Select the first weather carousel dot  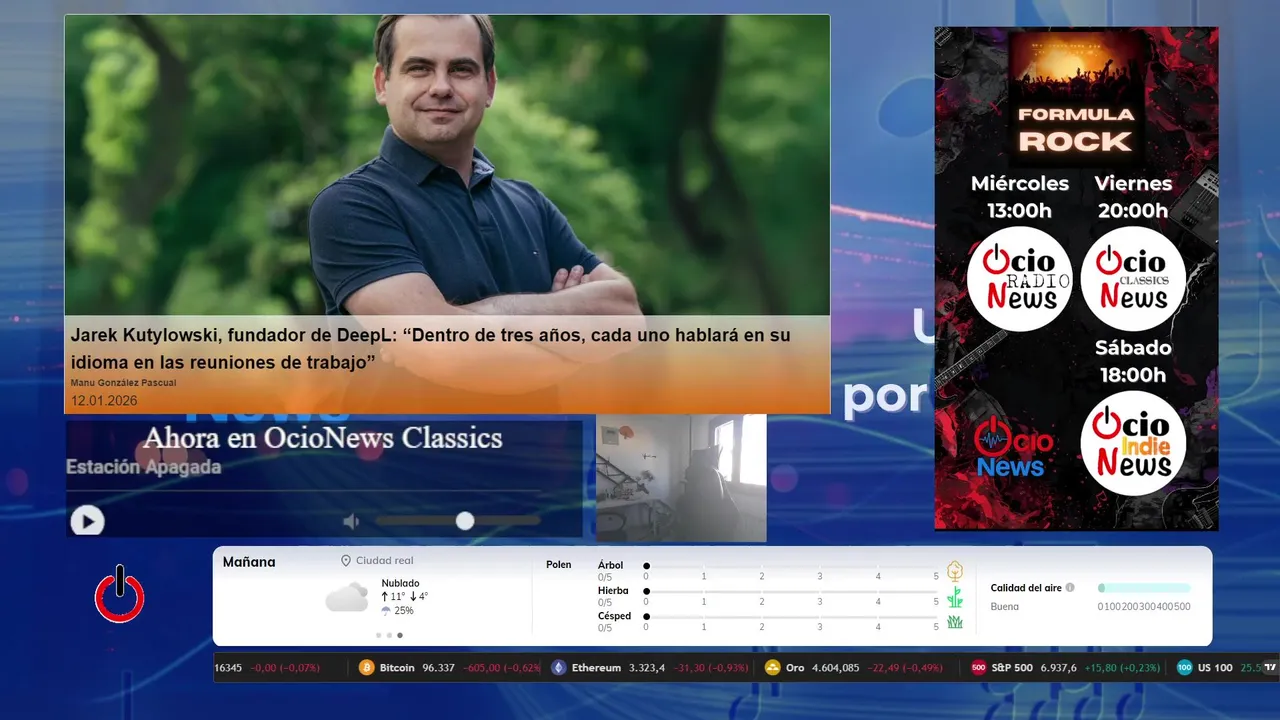pyautogui.click(x=378, y=635)
